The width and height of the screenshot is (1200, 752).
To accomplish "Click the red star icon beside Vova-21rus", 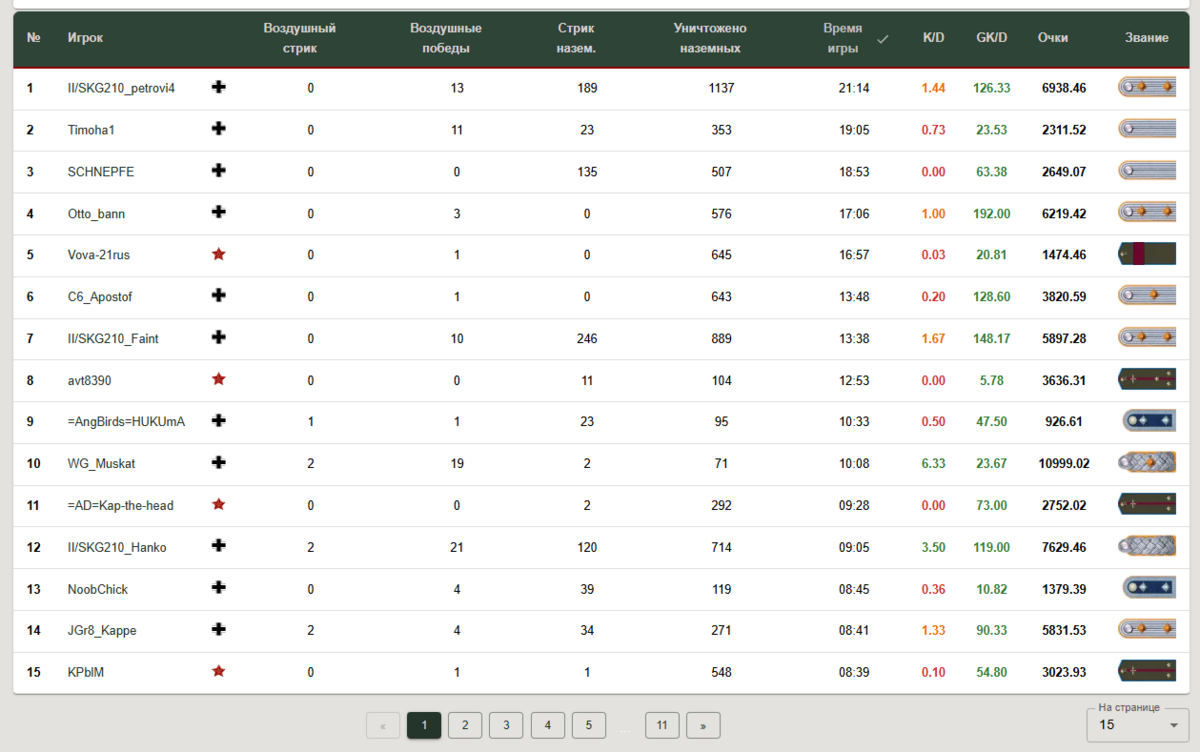I will [219, 255].
